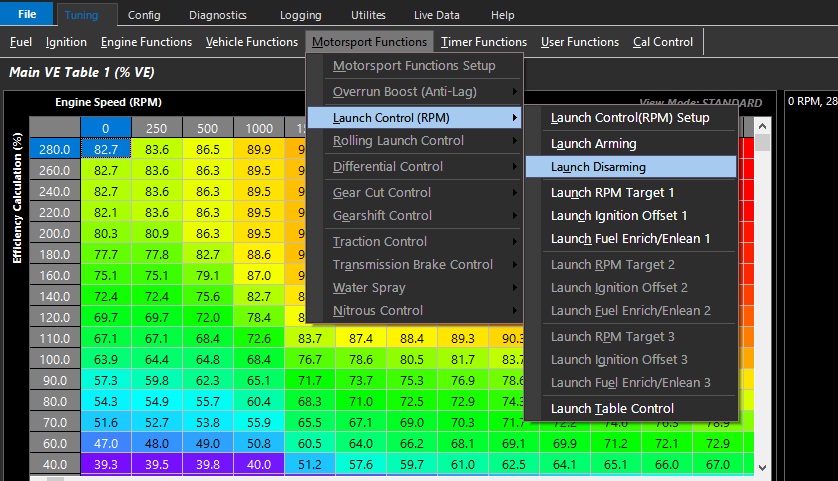This screenshot has height=481, width=838.
Task: Open the Fuel menu
Action: tap(21, 42)
